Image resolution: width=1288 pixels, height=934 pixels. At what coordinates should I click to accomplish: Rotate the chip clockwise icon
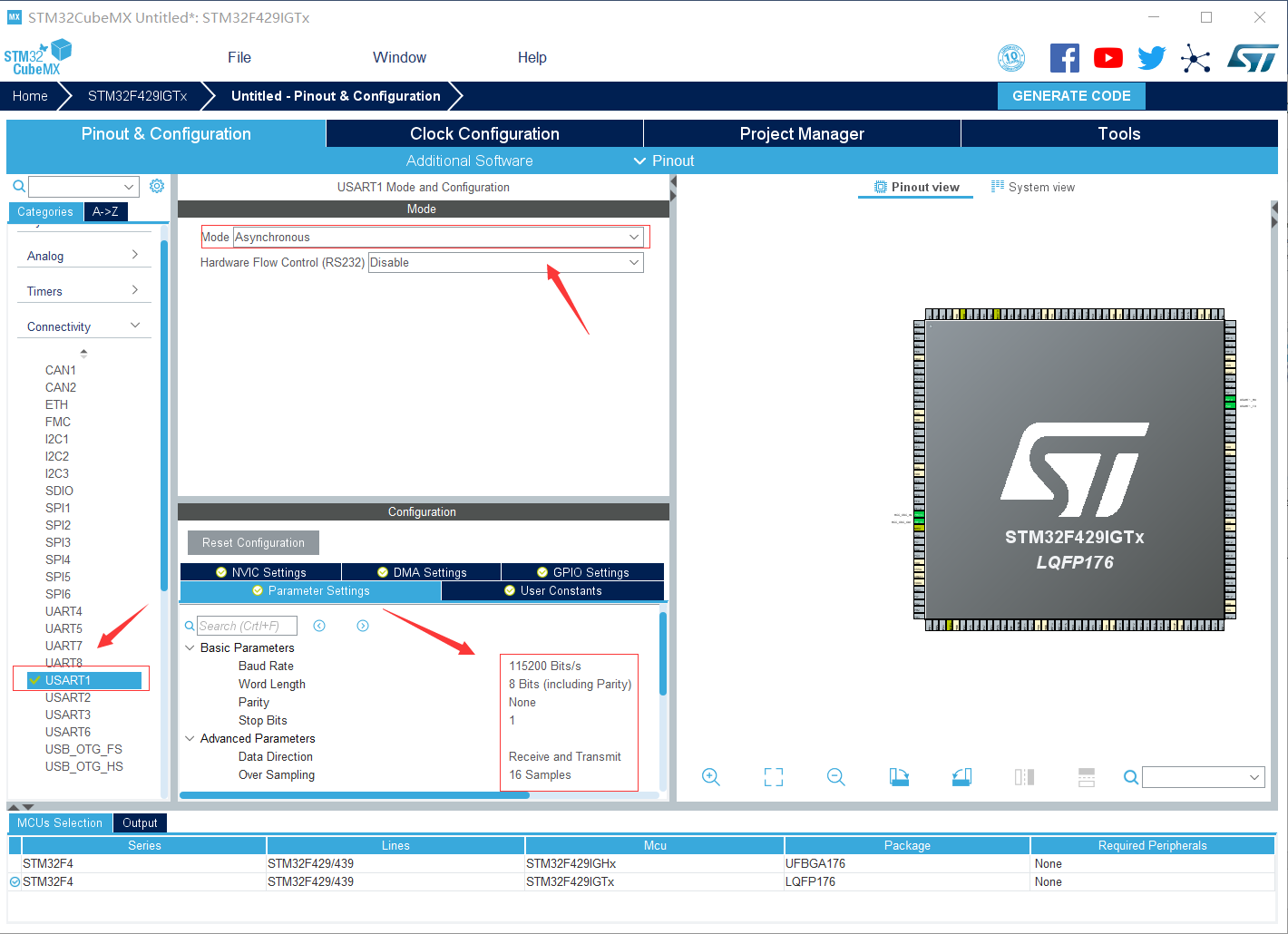[x=899, y=777]
